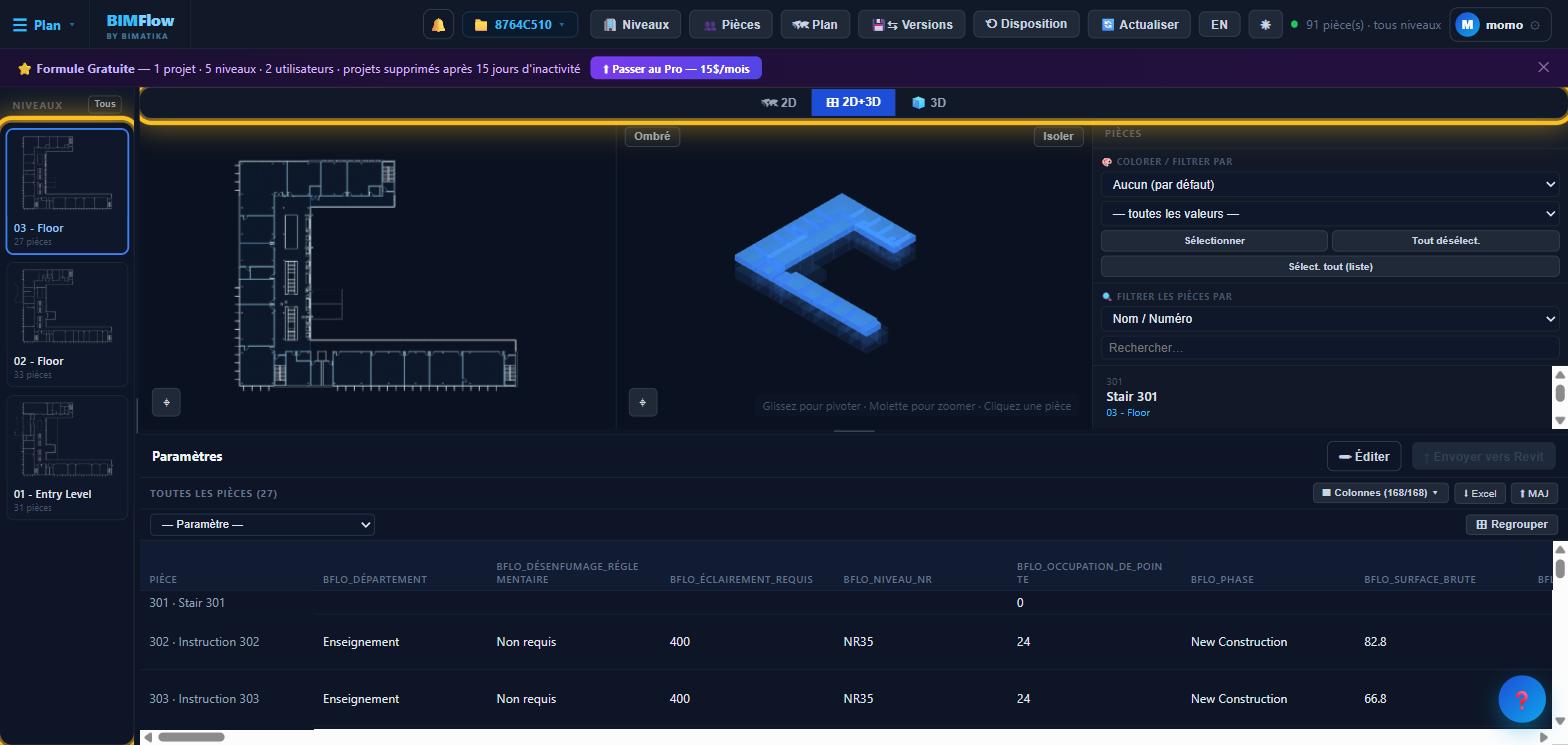Click the Plan toolbar button

pyautogui.click(x=815, y=24)
